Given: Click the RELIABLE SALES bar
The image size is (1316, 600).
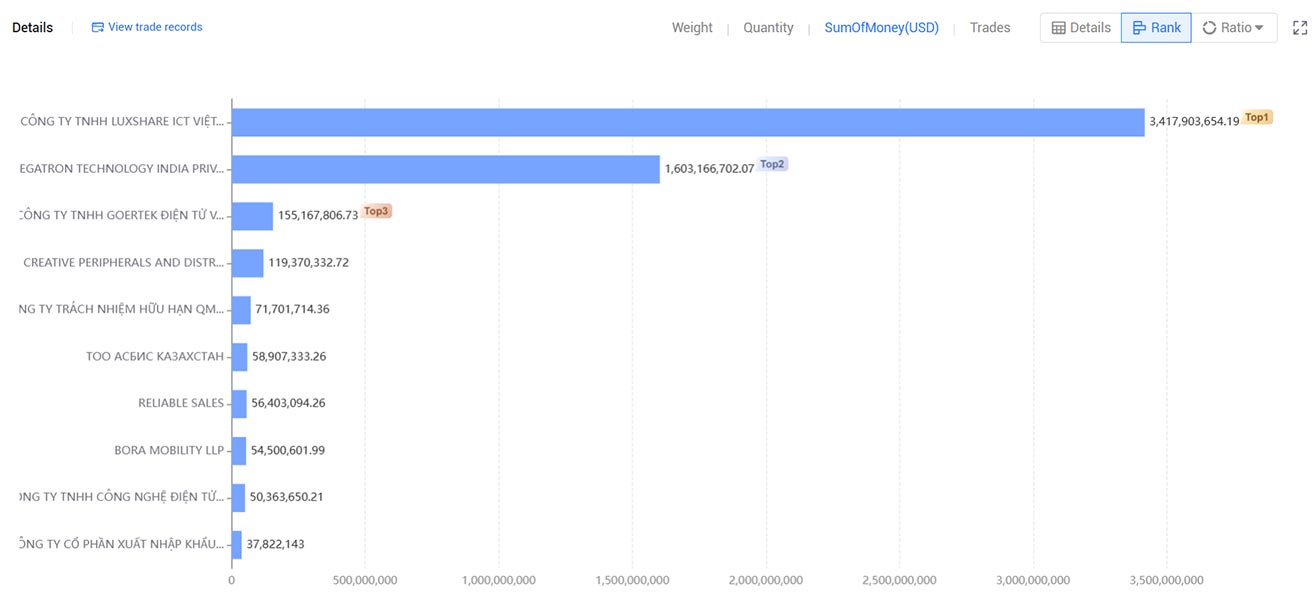Looking at the screenshot, I should (x=239, y=404).
